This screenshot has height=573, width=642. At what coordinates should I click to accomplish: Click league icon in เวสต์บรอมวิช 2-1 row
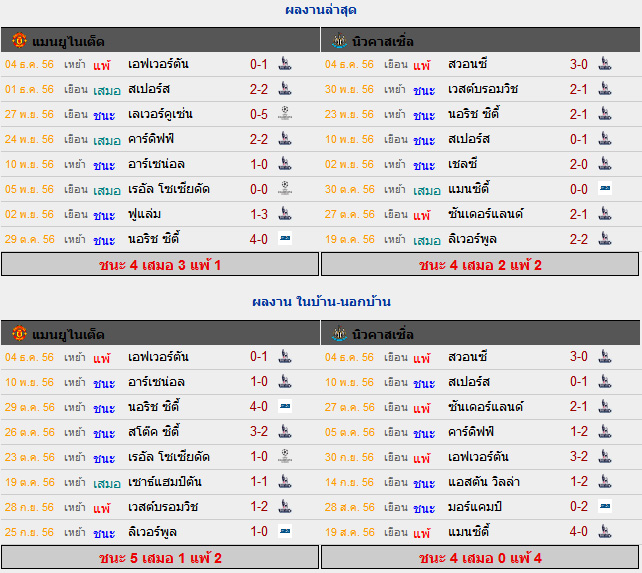tap(605, 88)
